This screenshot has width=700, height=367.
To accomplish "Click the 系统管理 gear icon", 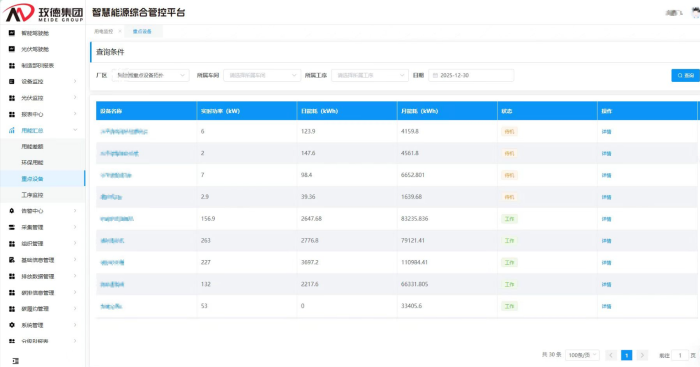I will pos(12,325).
